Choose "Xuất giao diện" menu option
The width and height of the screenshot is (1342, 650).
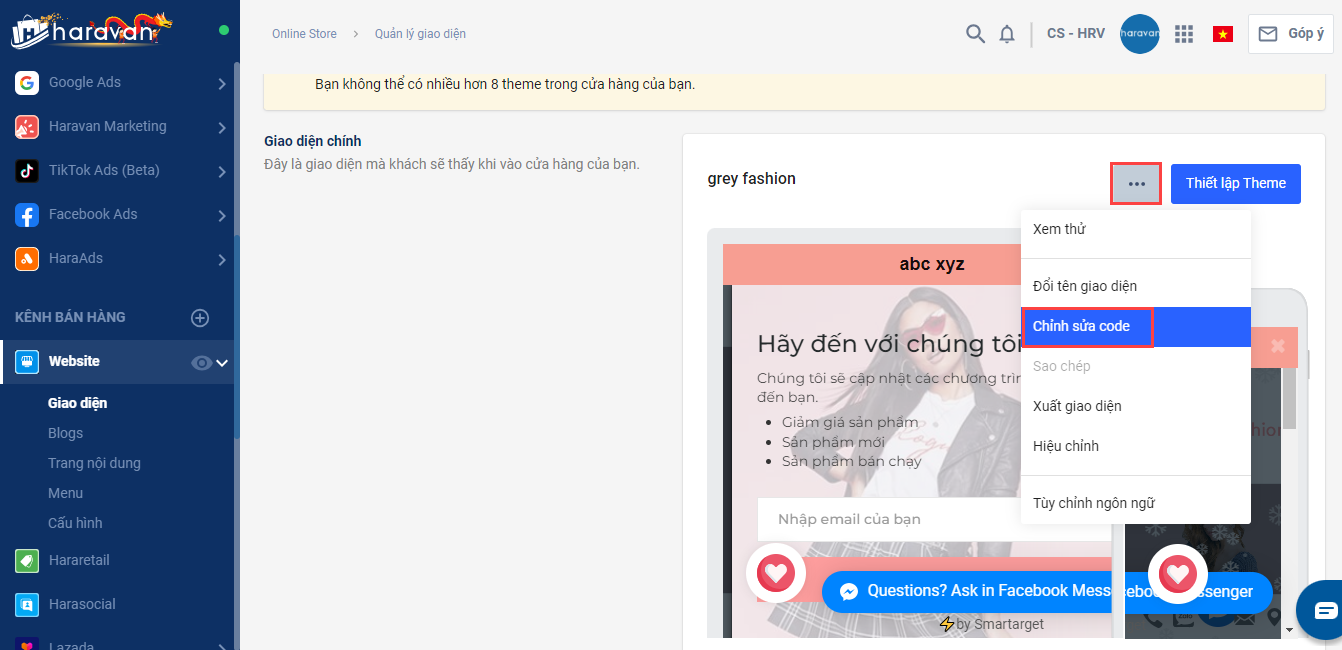(1077, 406)
